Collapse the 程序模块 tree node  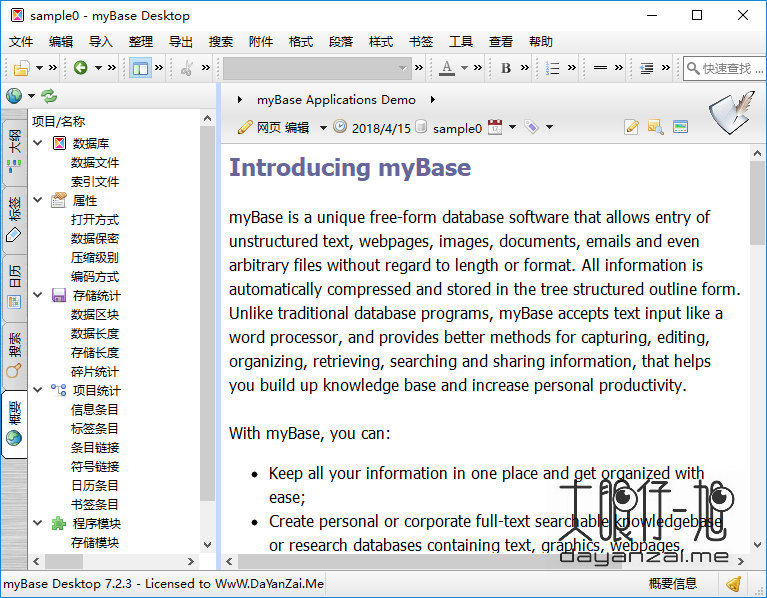pyautogui.click(x=38, y=523)
